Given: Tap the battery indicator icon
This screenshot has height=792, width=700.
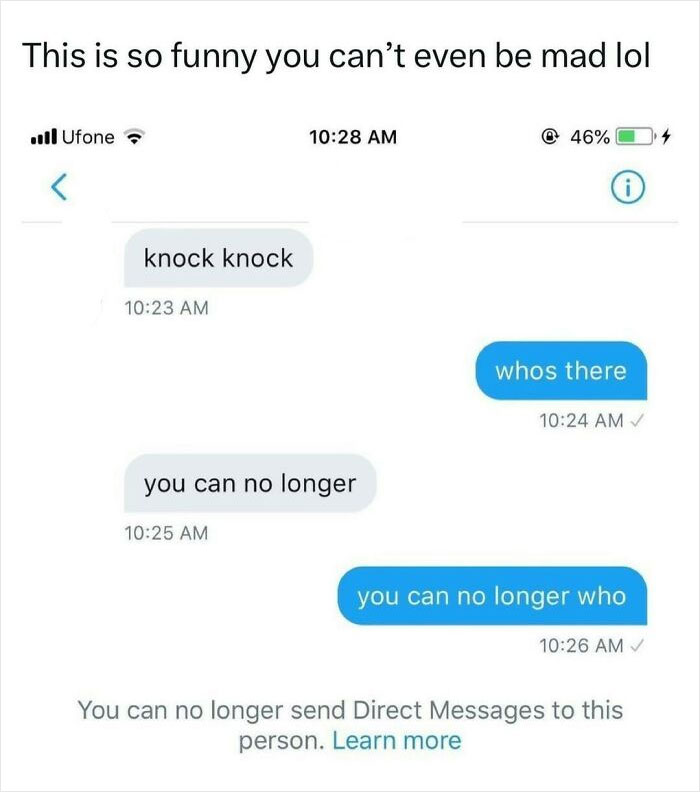Looking at the screenshot, I should pos(636,137).
